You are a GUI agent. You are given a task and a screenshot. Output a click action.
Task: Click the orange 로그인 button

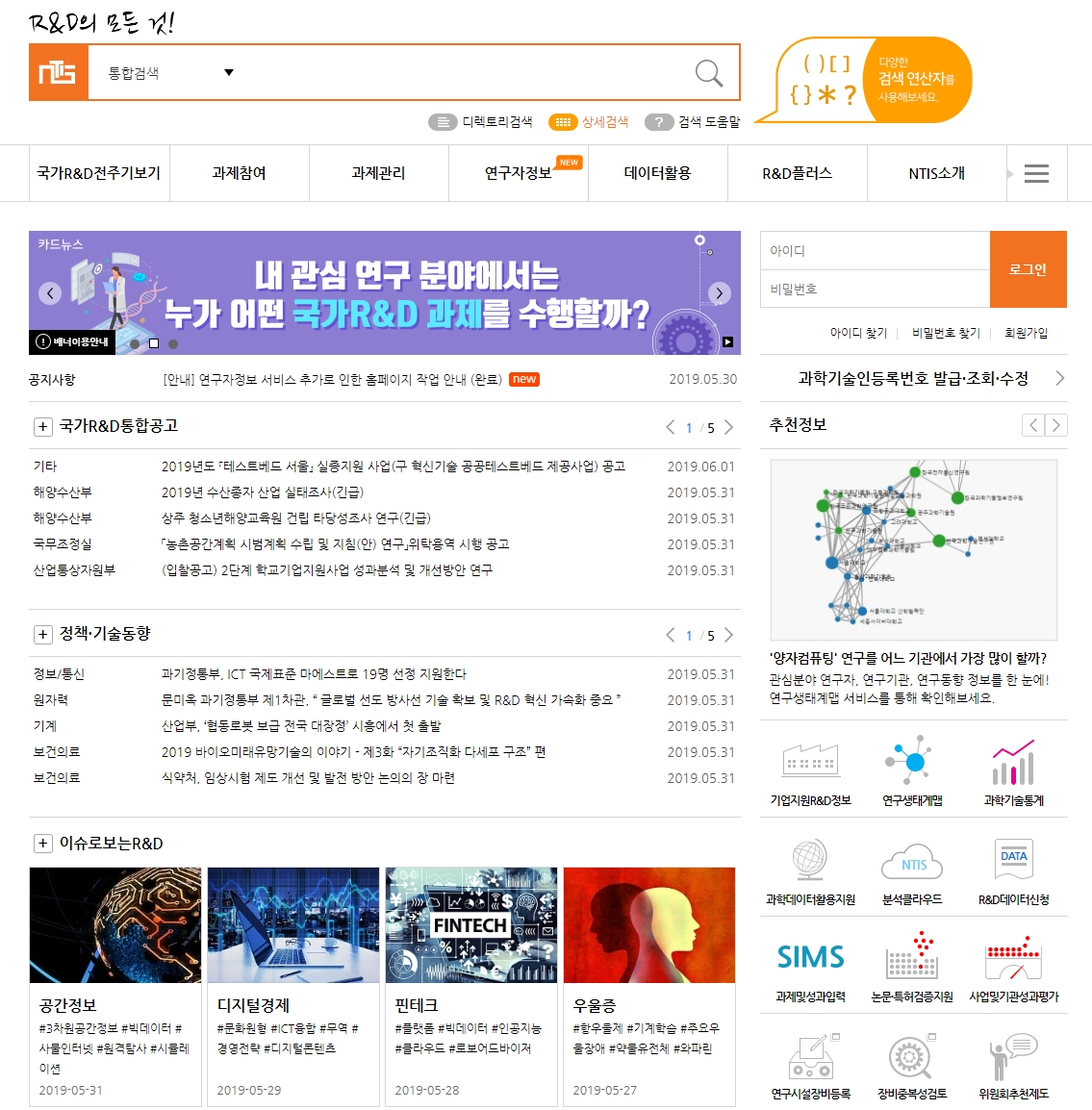[1028, 269]
